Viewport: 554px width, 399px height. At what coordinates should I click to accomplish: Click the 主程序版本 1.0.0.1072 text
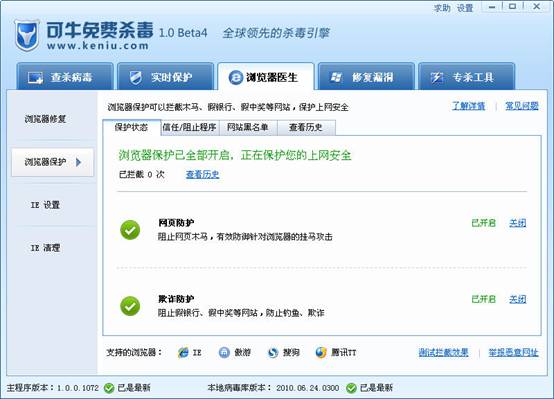(53, 388)
